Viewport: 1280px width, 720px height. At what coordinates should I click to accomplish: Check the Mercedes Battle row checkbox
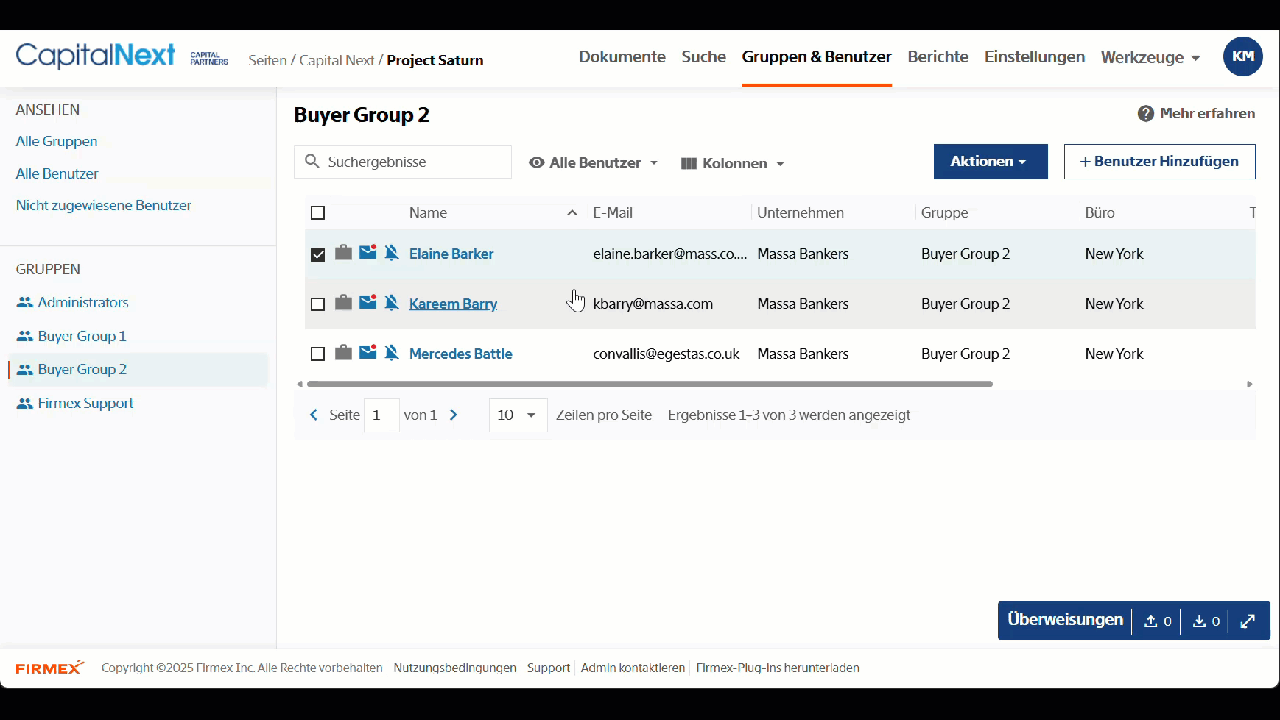pos(318,354)
